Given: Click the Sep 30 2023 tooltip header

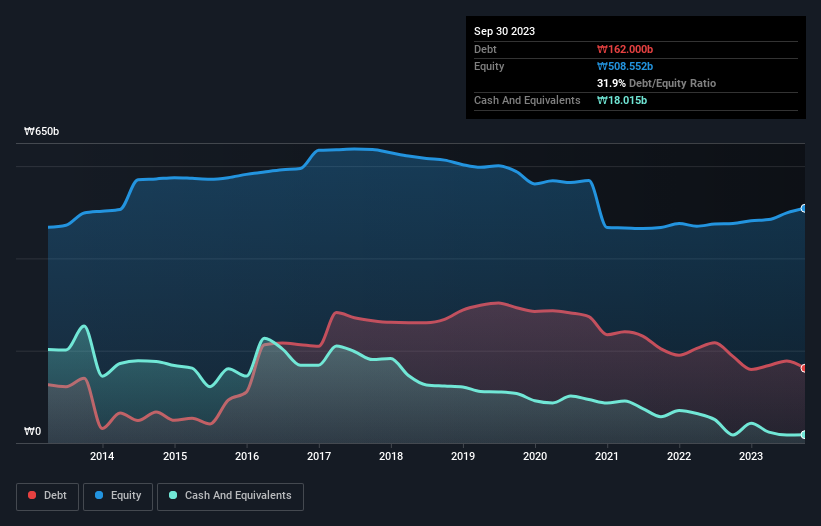Looking at the screenshot, I should pyautogui.click(x=504, y=31).
